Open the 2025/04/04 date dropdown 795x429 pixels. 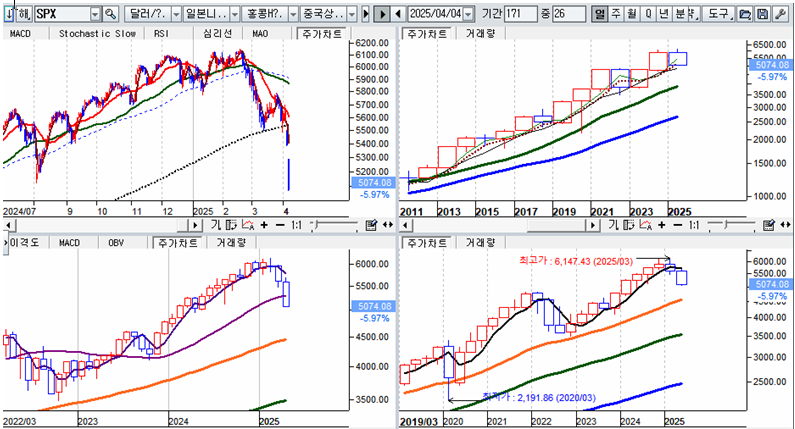tap(469, 14)
